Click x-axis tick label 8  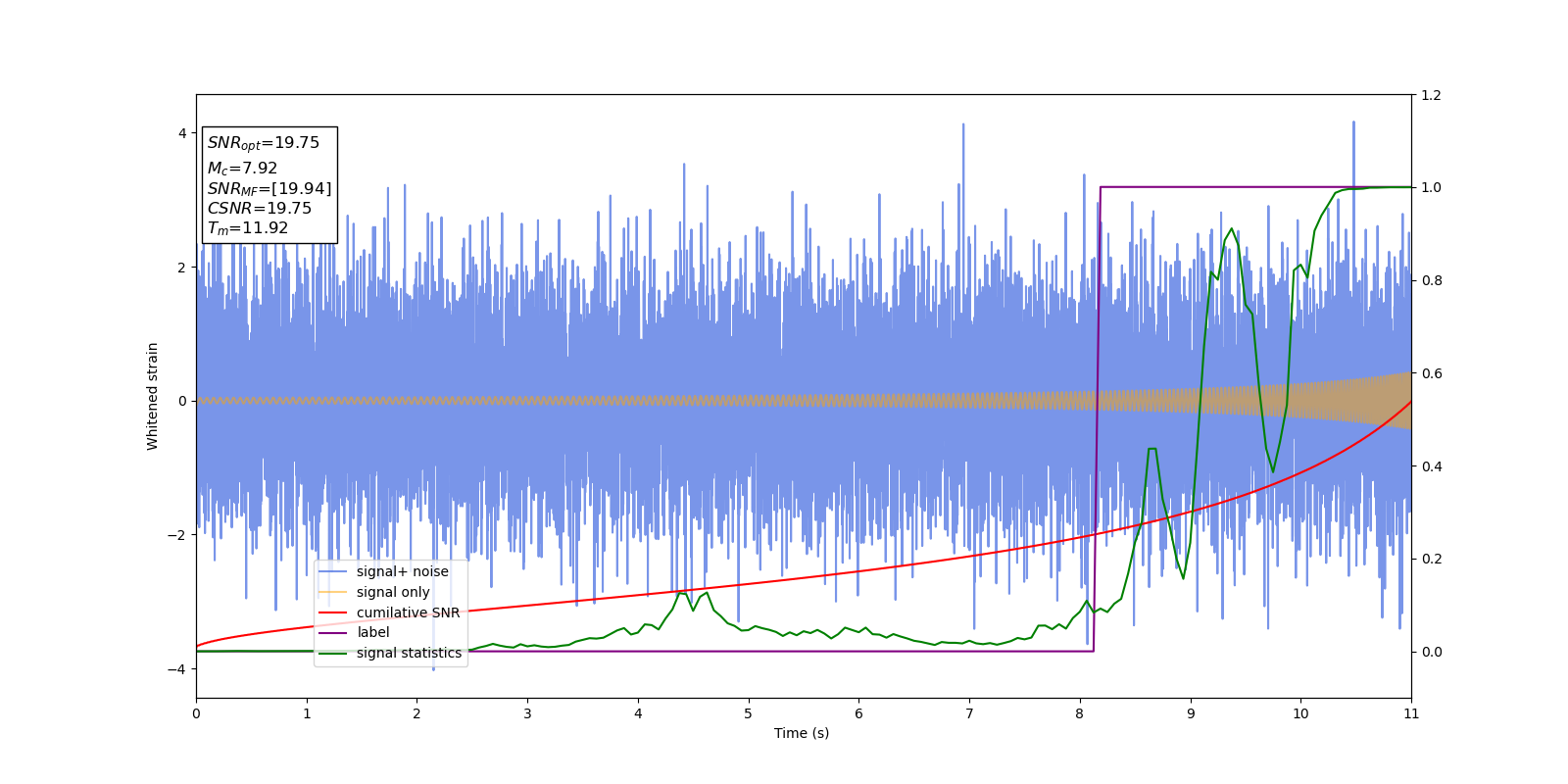[x=1080, y=713]
